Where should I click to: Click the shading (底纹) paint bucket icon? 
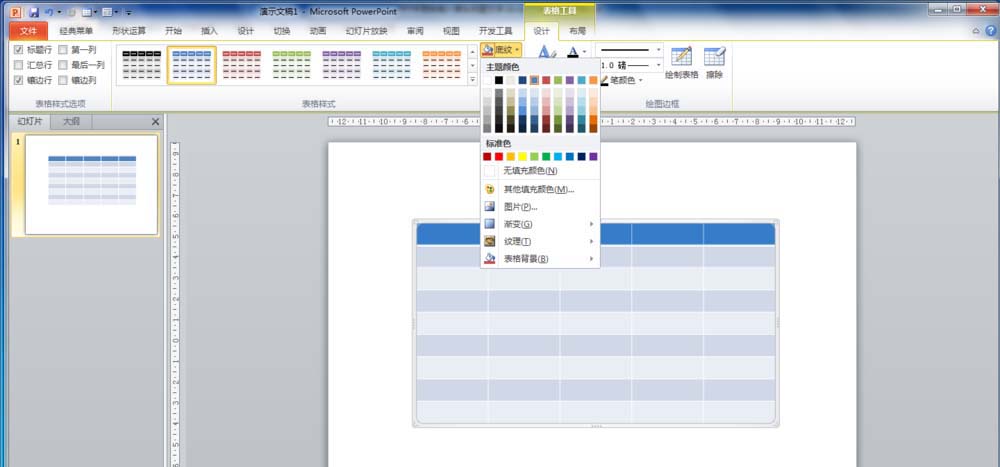point(488,49)
